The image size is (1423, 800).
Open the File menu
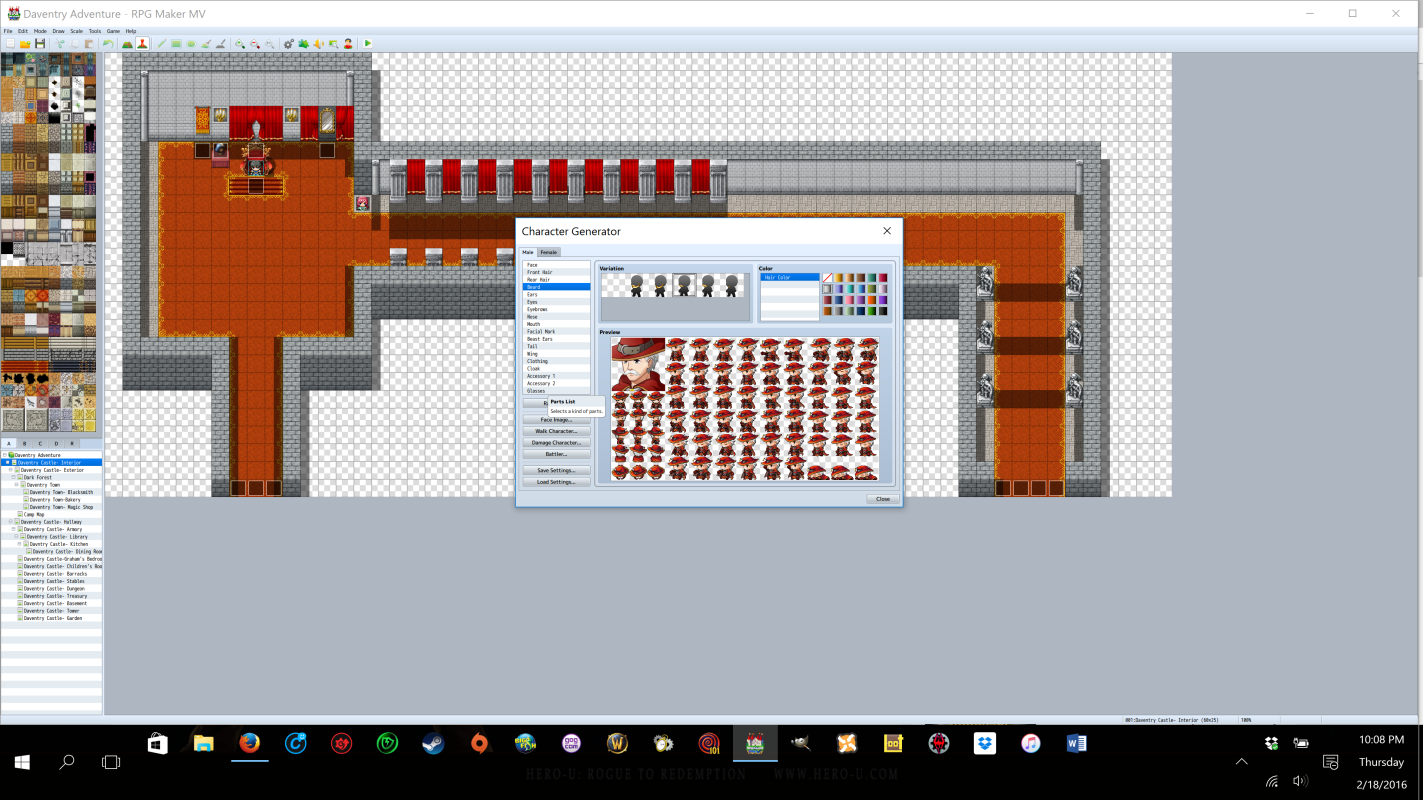point(8,31)
